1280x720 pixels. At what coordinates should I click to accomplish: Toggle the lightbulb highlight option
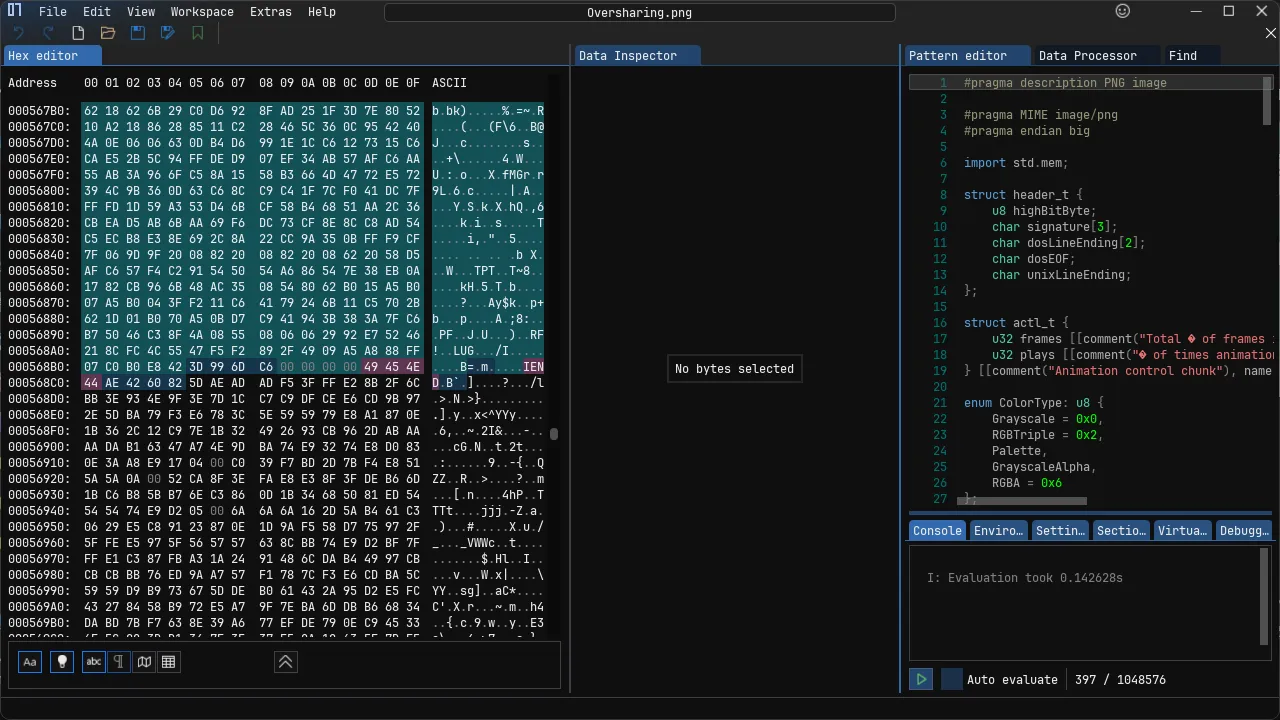pos(62,661)
